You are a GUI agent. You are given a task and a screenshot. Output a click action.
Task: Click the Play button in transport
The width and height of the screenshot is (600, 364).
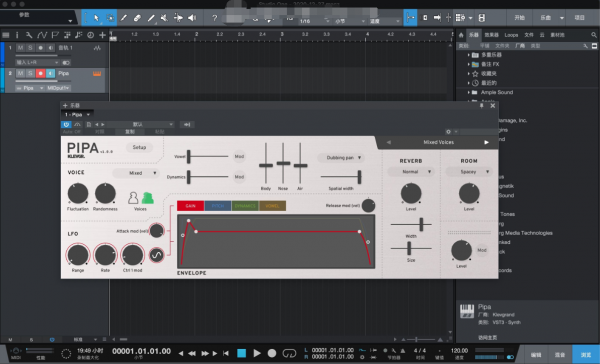257,353
